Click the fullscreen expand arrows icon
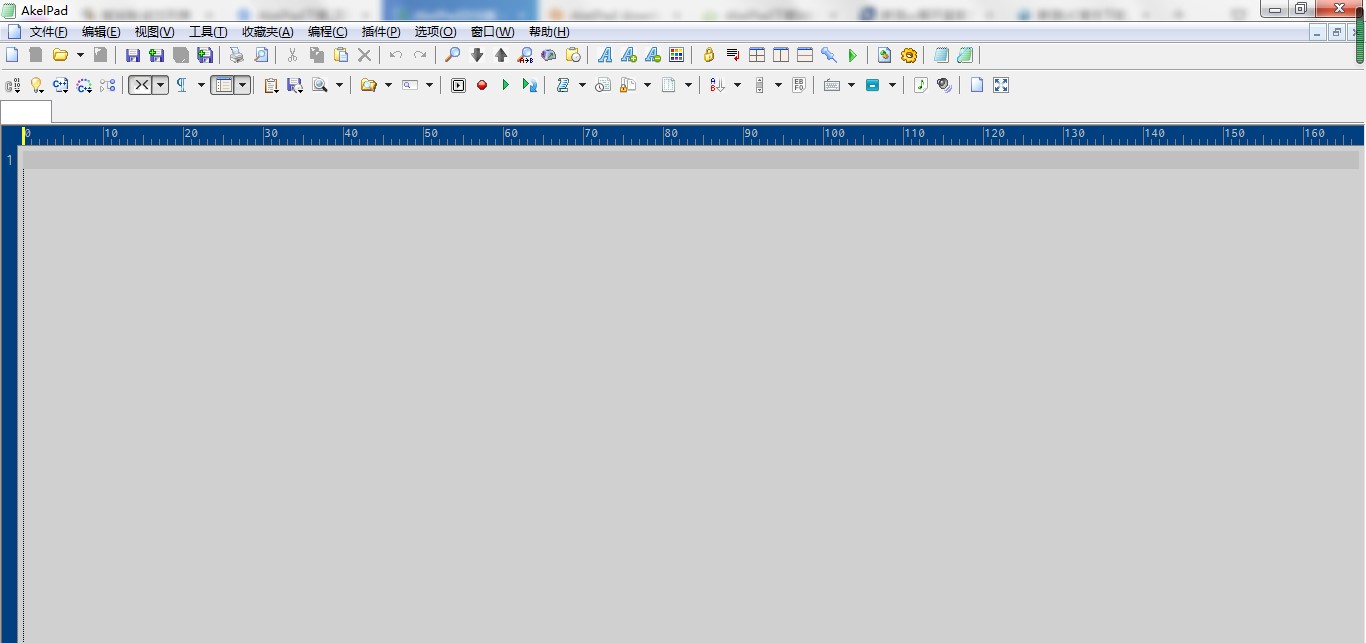1366x643 pixels. click(x=1001, y=85)
